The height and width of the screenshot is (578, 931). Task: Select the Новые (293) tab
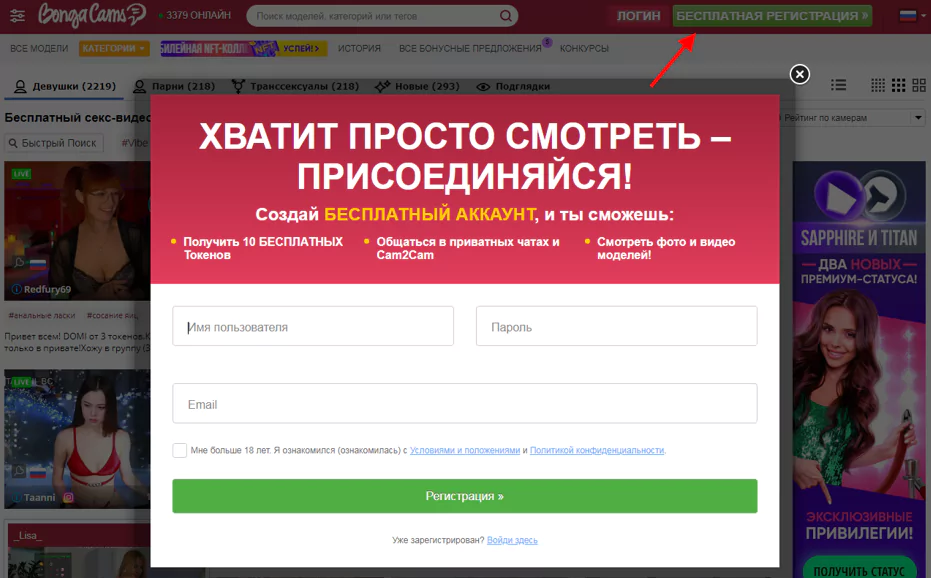[417, 86]
